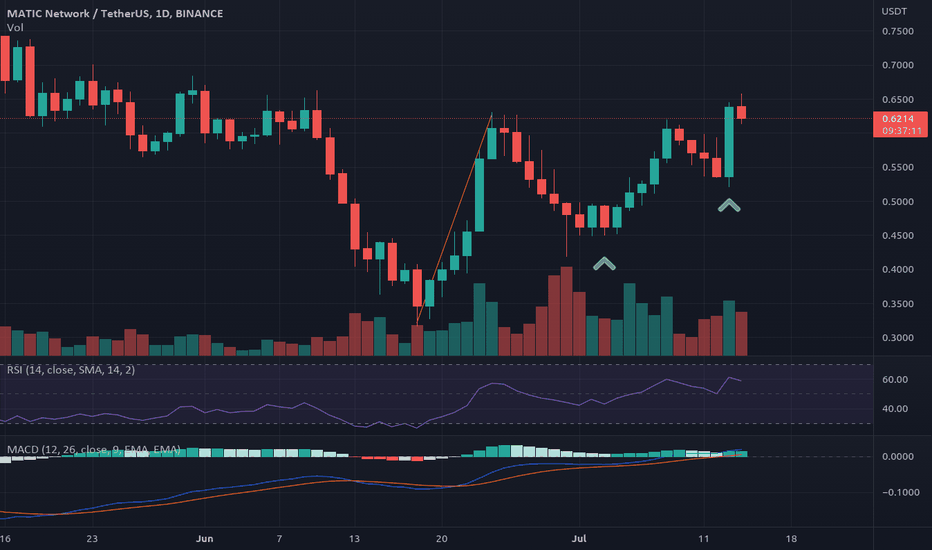Click the countdown timer 09:37:11
932x550 pixels.
coord(902,131)
